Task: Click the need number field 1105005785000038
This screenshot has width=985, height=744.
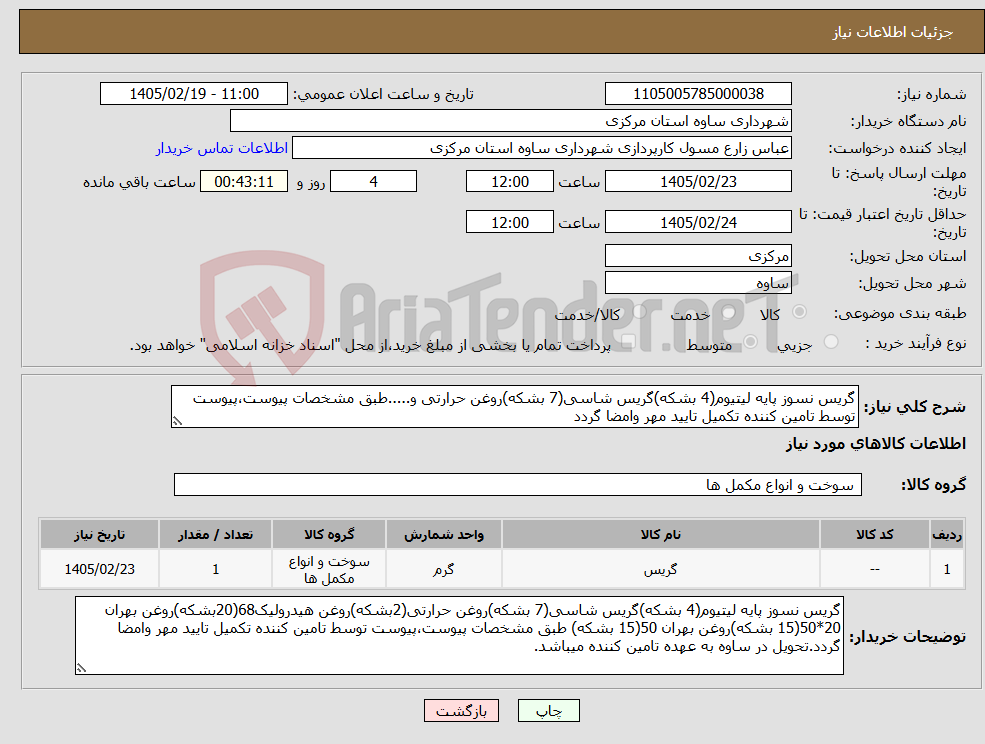Action: pyautogui.click(x=698, y=94)
